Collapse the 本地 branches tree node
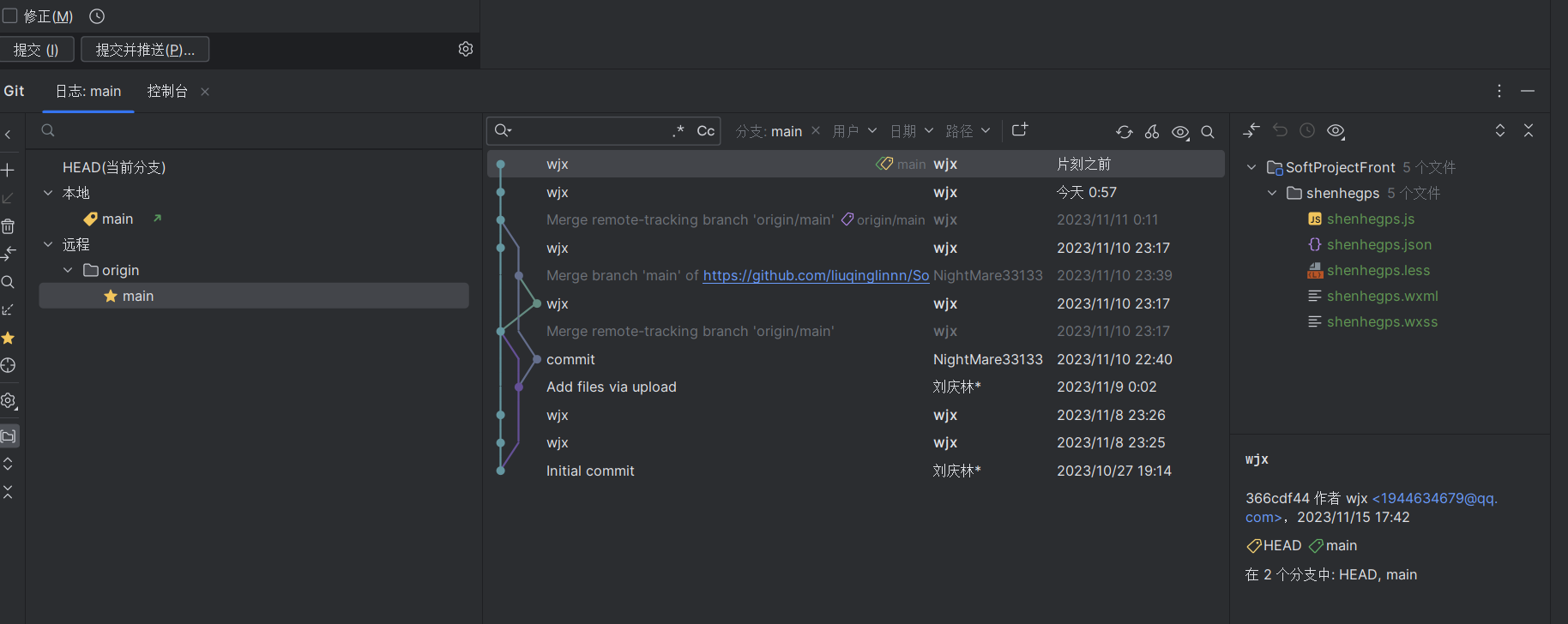 tap(48, 193)
